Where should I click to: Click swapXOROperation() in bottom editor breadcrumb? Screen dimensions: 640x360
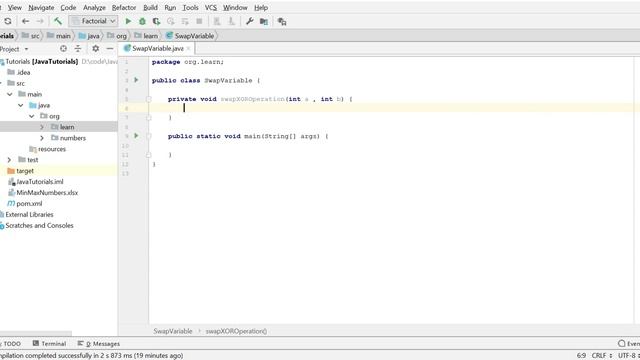click(x=236, y=331)
